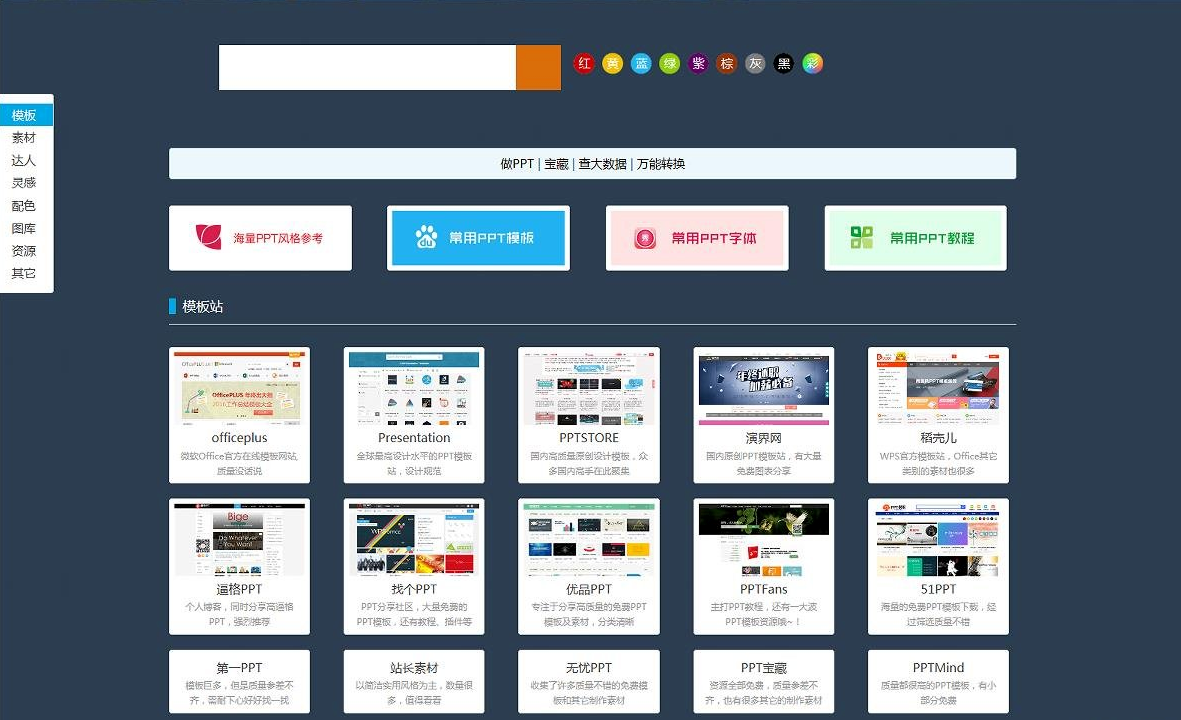
Task: Open the PPT宝藏 card
Action: (764, 682)
